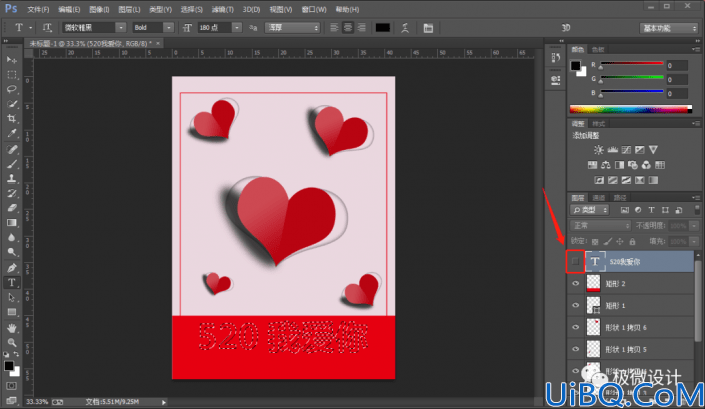Viewport: 705px width, 409px height.
Task: Select the Brush tool
Action: [12, 164]
